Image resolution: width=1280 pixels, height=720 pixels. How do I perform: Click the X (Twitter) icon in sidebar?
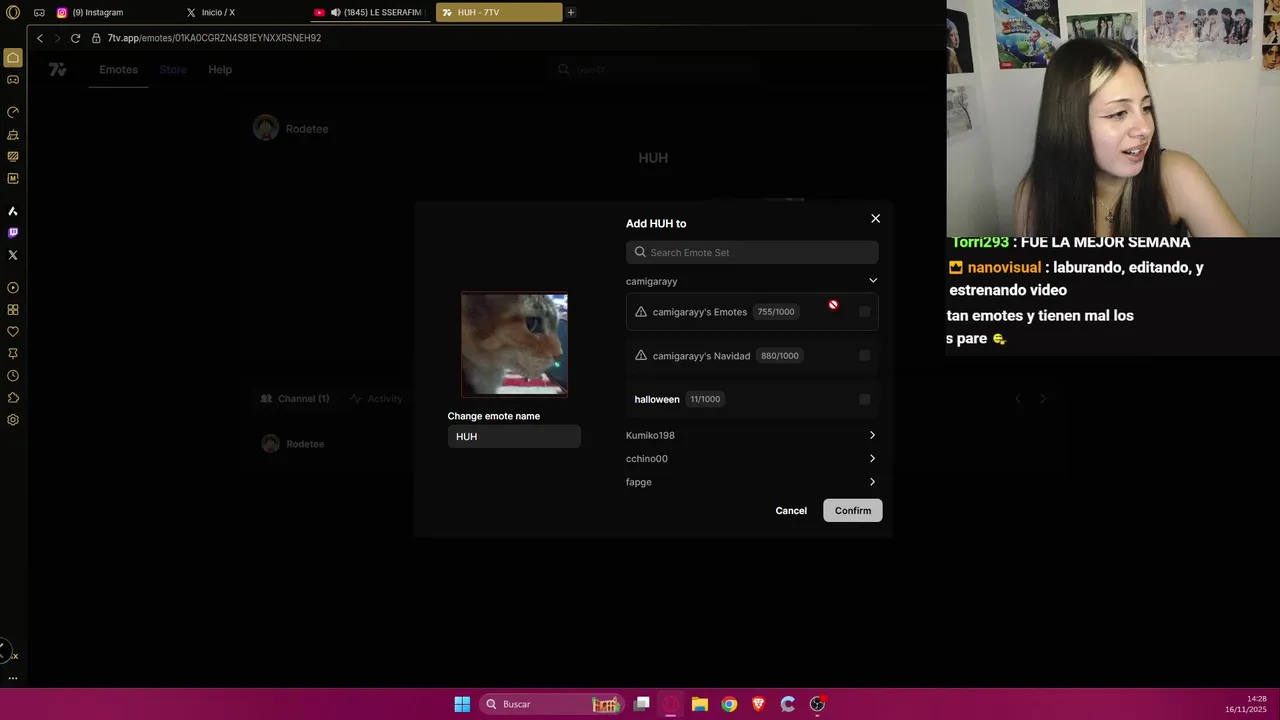pyautogui.click(x=13, y=255)
